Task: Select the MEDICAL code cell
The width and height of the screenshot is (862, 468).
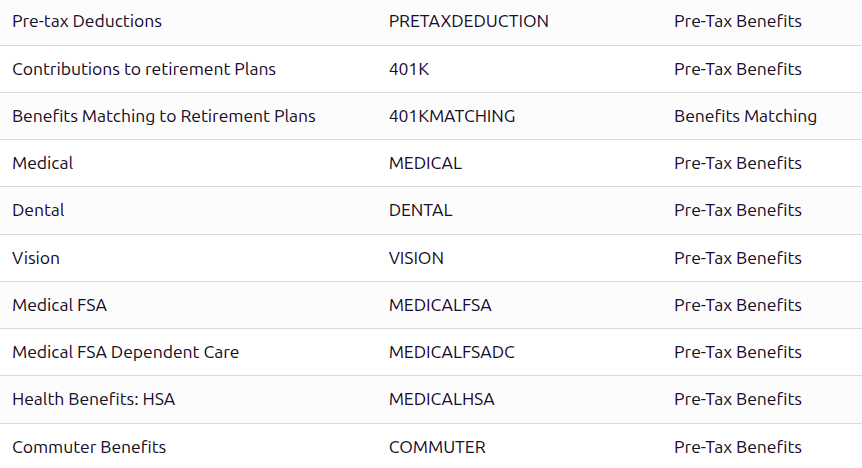Action: point(425,163)
